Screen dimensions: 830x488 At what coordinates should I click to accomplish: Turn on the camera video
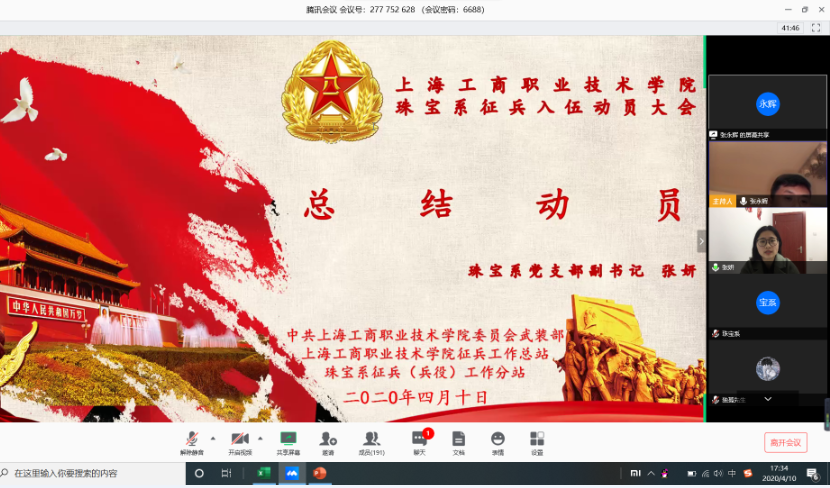[239, 440]
